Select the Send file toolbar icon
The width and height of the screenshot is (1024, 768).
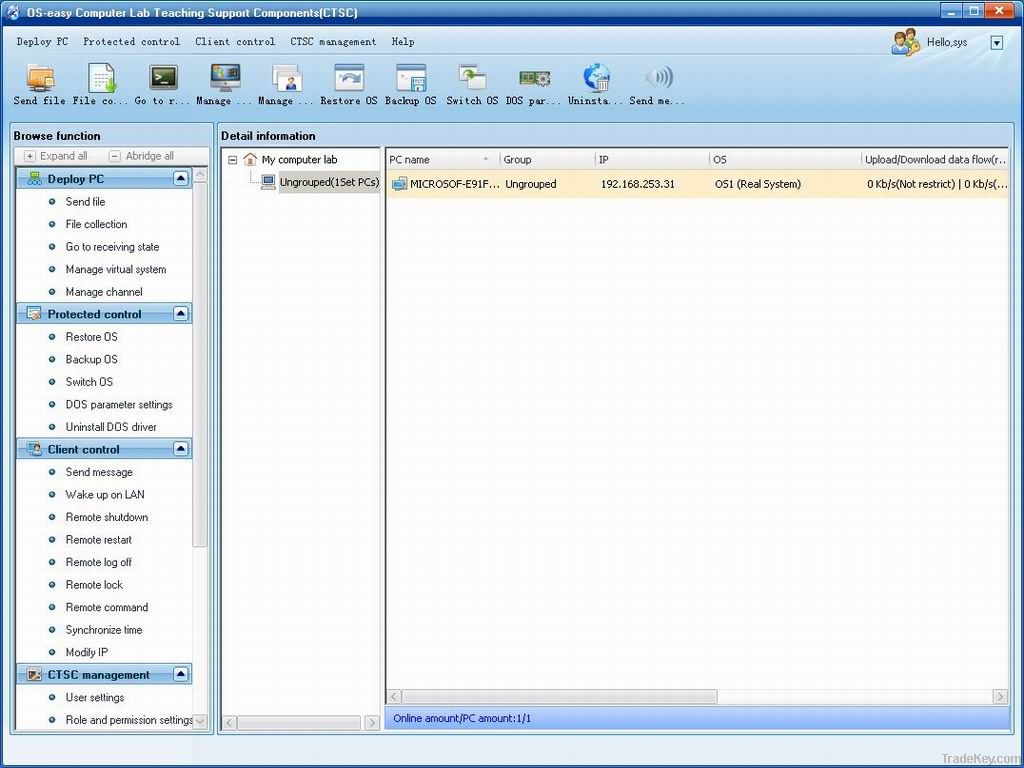(x=40, y=85)
